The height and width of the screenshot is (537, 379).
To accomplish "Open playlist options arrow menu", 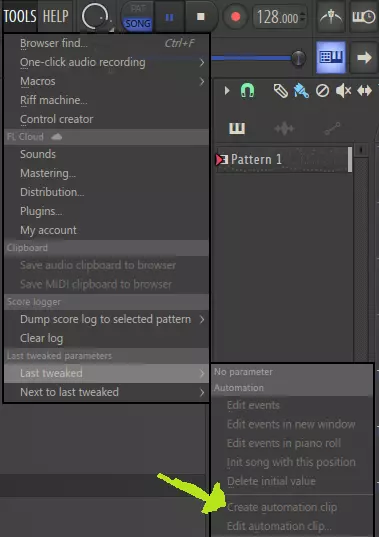I will (227, 91).
